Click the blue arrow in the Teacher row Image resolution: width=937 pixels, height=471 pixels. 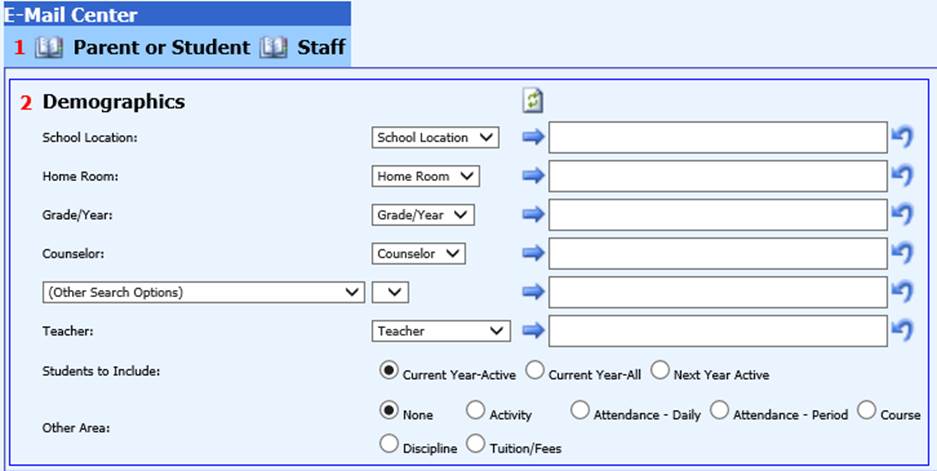tap(533, 331)
